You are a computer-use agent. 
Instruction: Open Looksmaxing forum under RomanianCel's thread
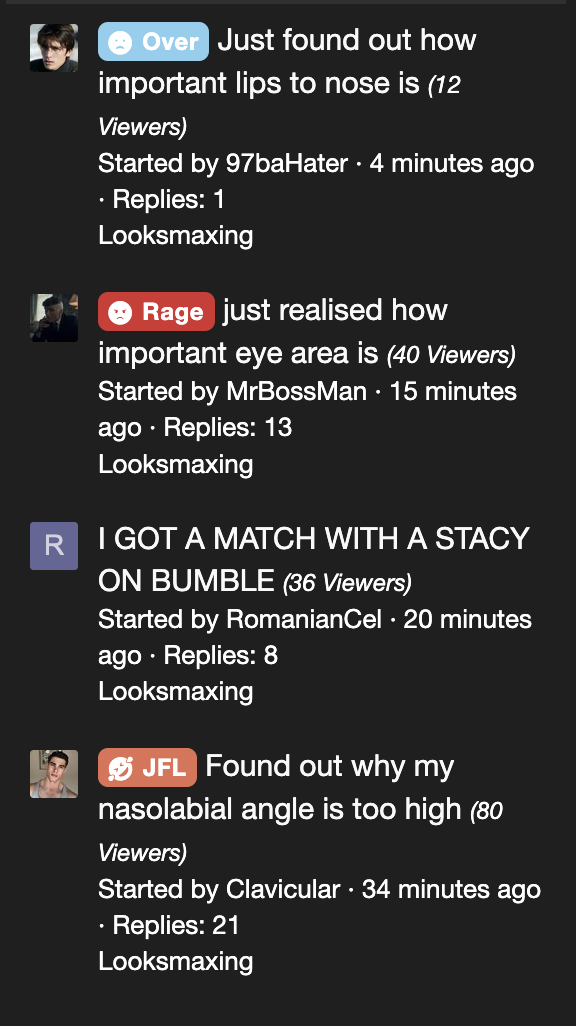pos(175,692)
